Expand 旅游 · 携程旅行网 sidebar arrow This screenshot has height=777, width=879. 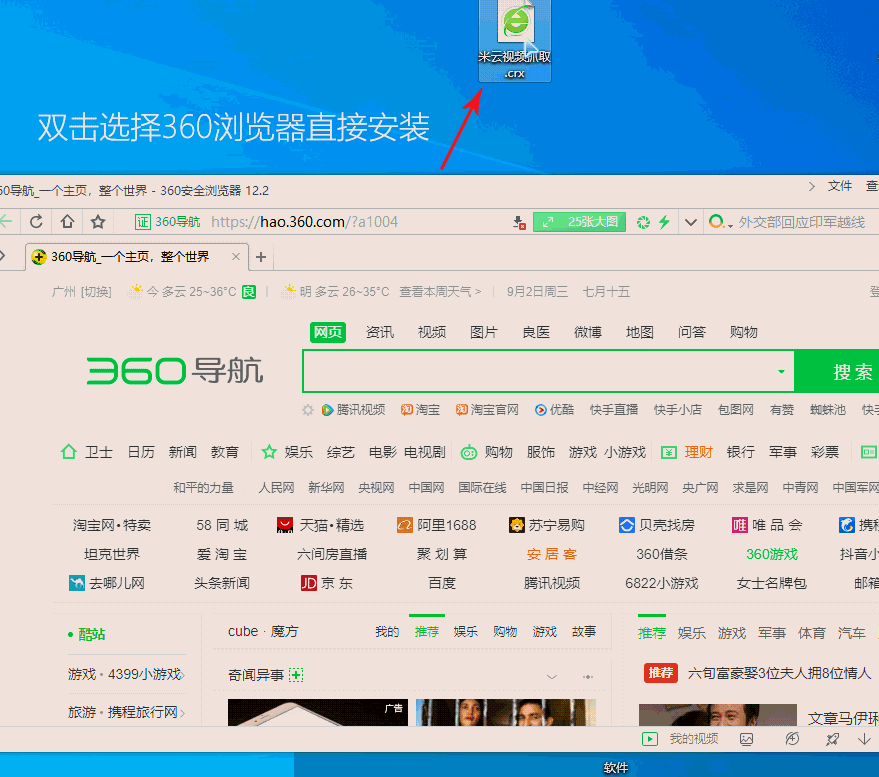[182, 713]
